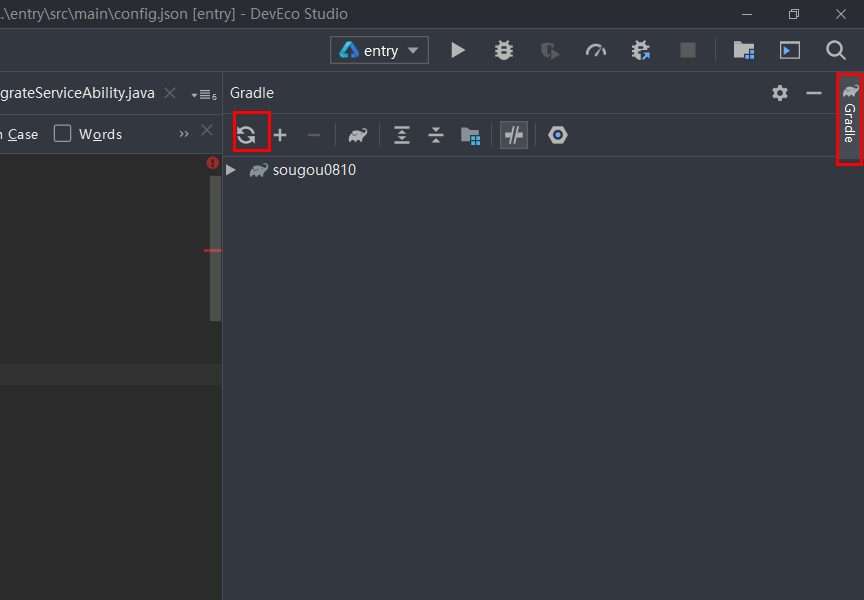Execute Gradle task via elephant icon

click(x=358, y=135)
